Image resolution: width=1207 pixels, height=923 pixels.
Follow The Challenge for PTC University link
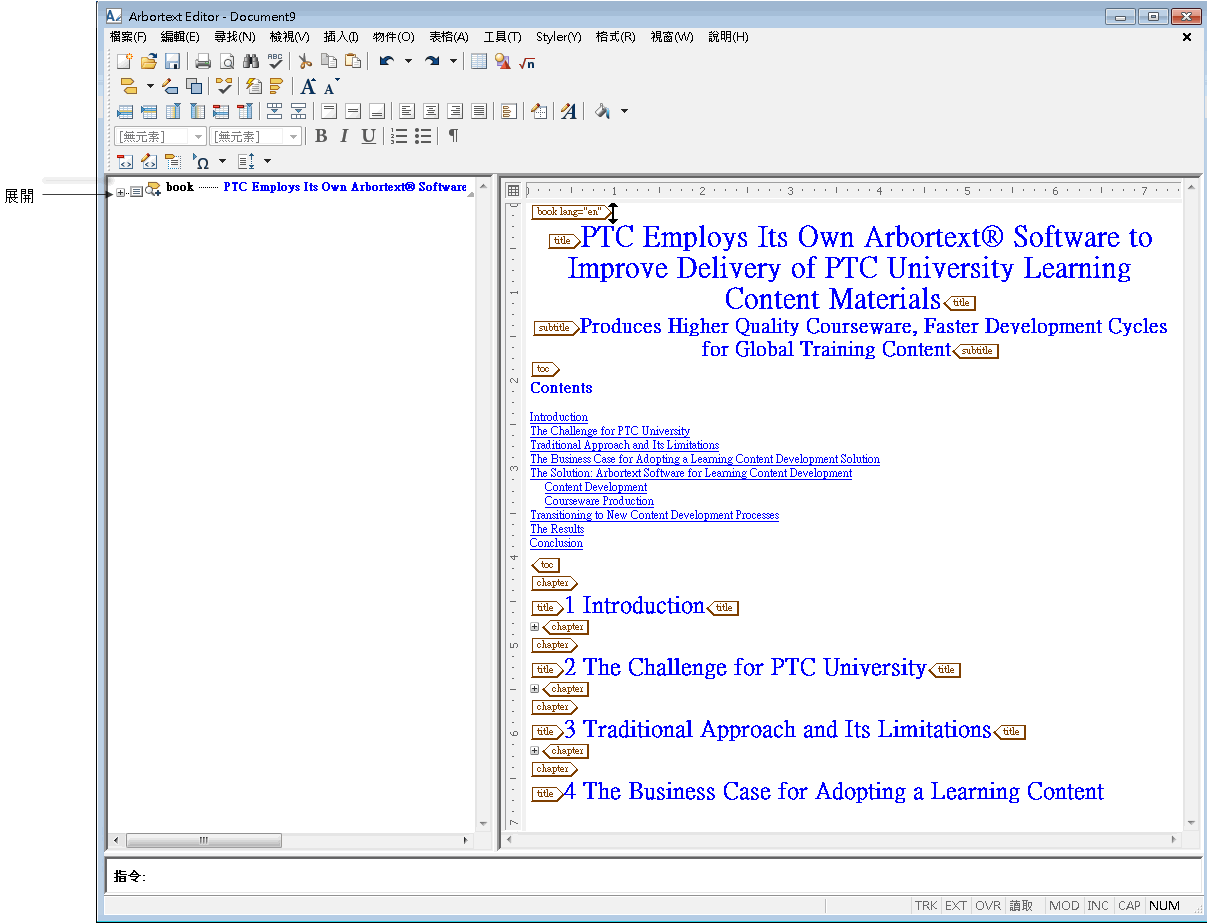click(x=610, y=431)
